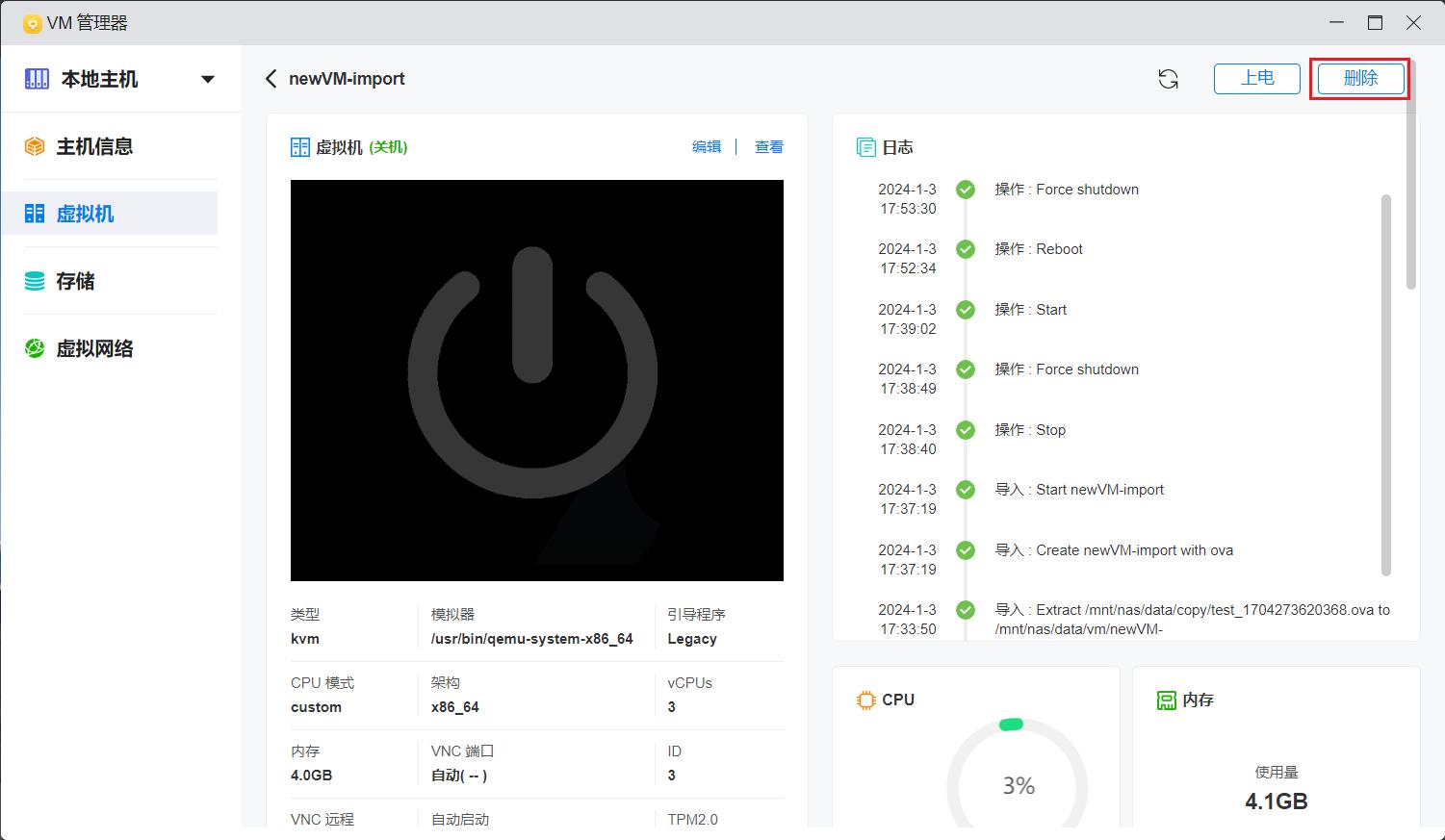
Task: Click the CPU chip icon
Action: [866, 700]
